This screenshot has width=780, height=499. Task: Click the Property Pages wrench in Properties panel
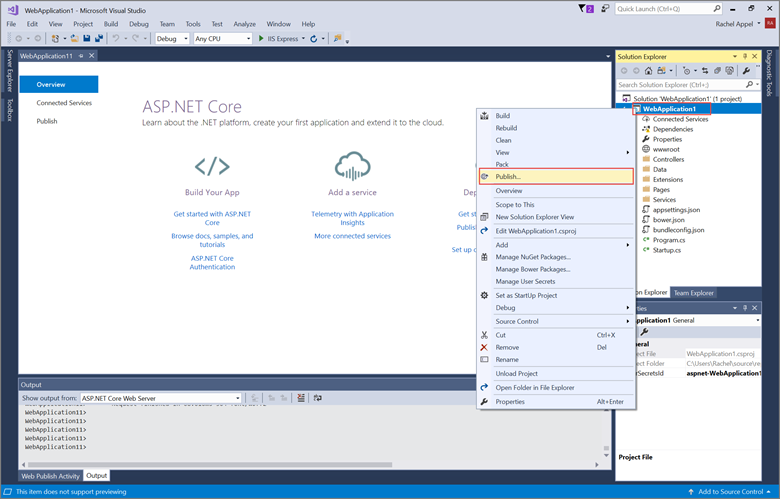click(644, 332)
